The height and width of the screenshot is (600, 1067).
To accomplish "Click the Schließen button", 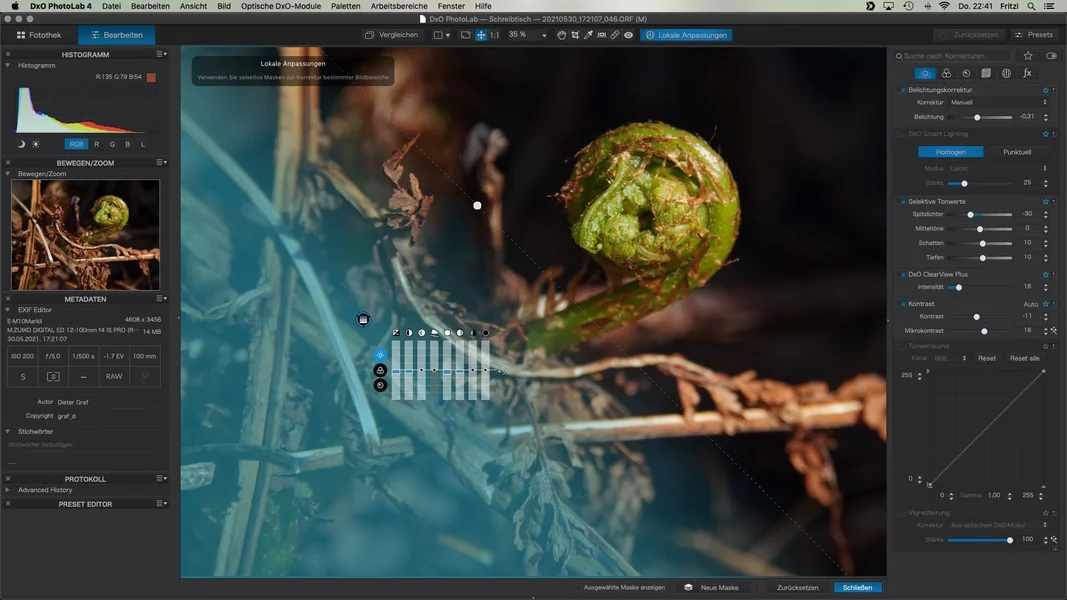I will pos(857,587).
